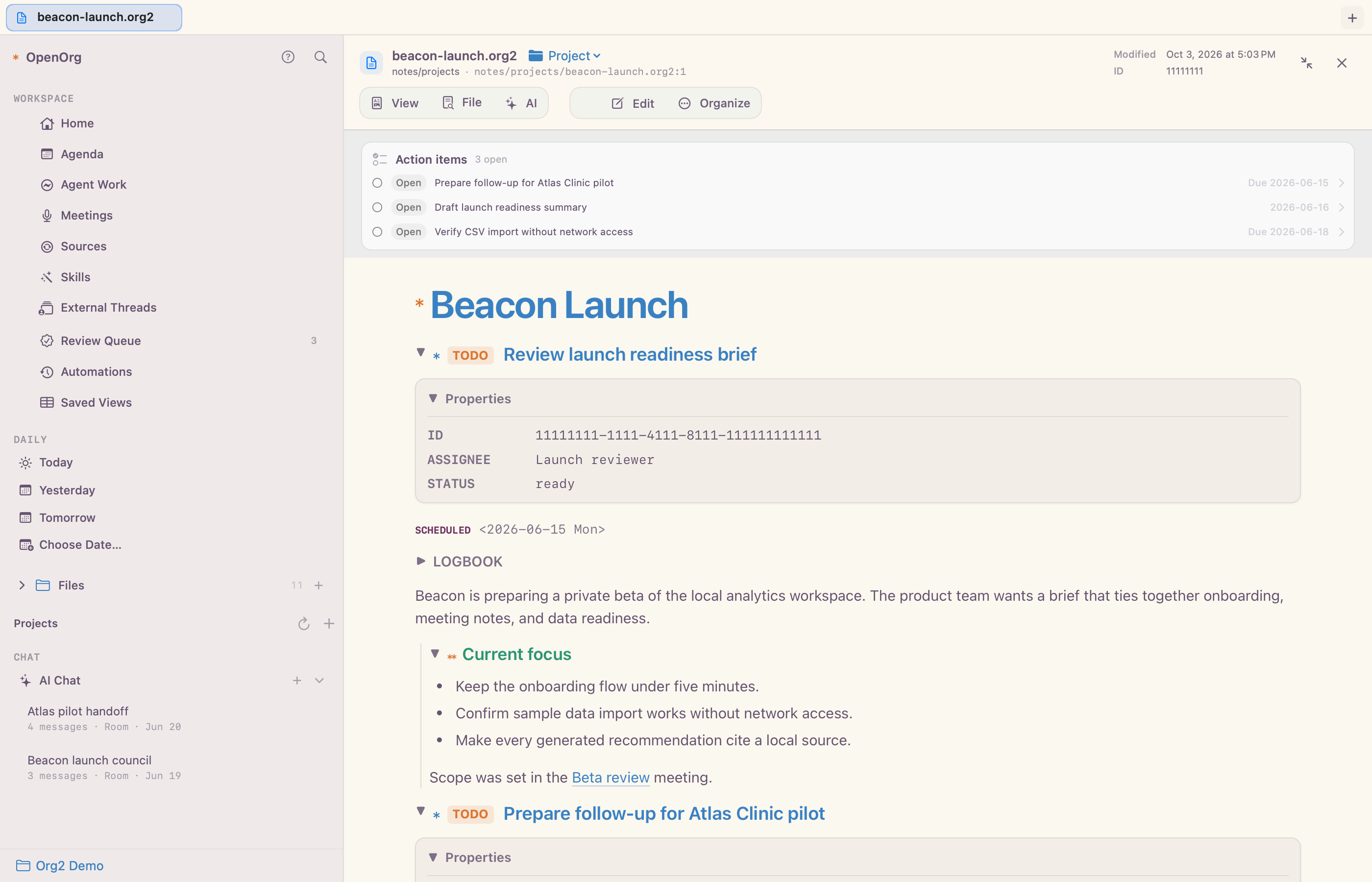The width and height of the screenshot is (1372, 882).
Task: Collapse Prepare follow-up for Atlas Clinic heading
Action: coord(421,811)
